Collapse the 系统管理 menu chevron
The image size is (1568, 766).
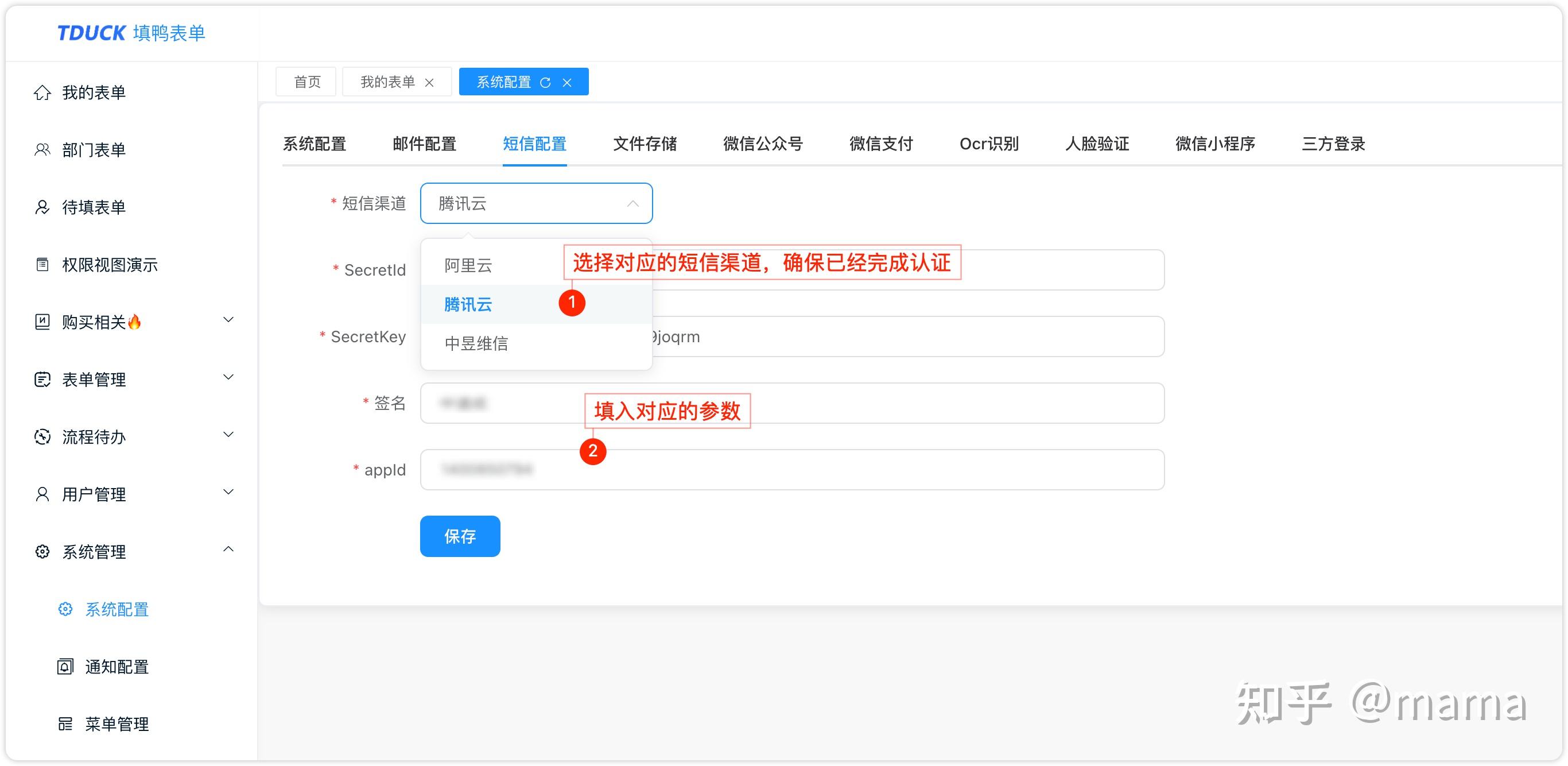(228, 549)
